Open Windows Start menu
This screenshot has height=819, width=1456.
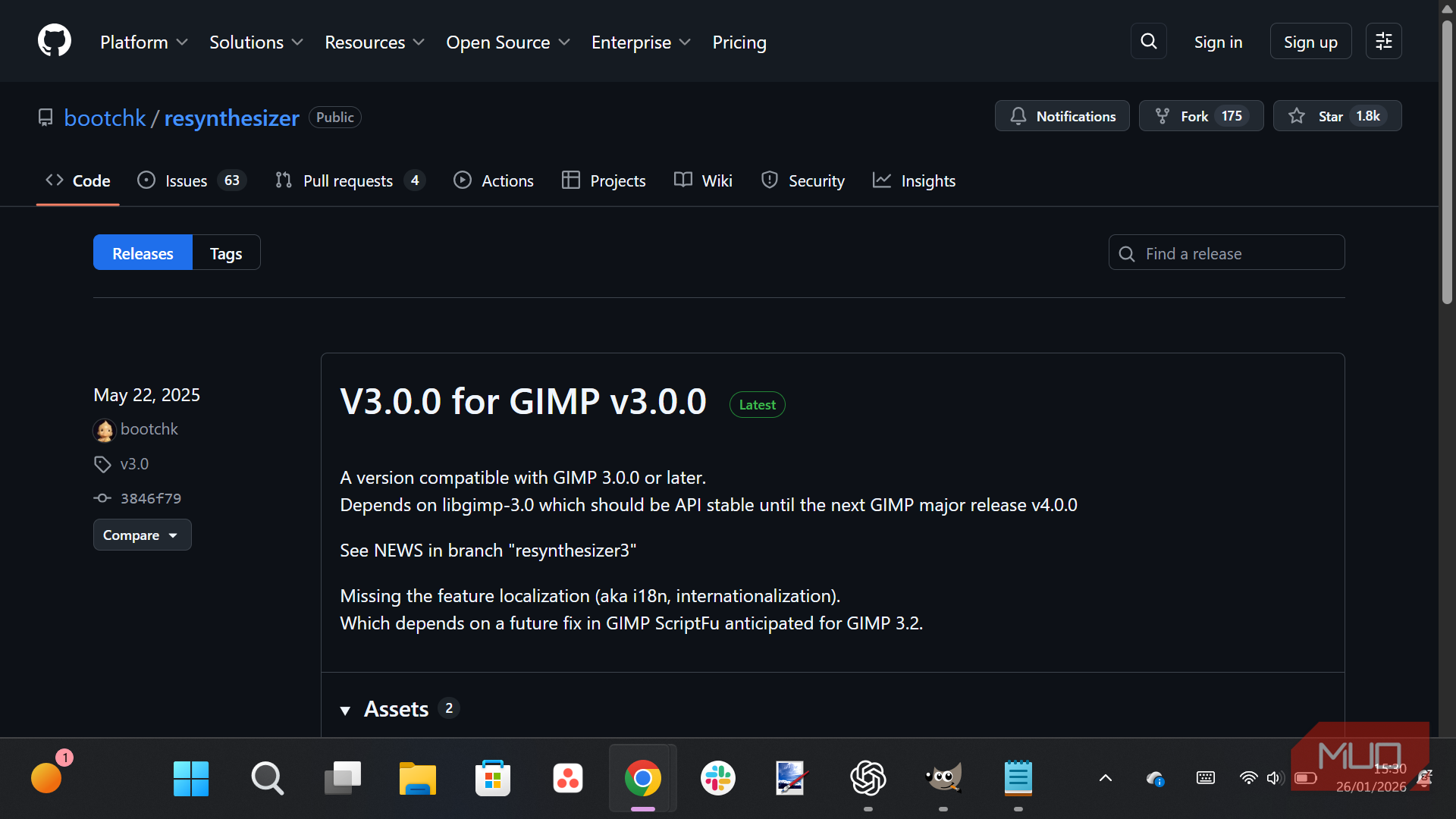coord(191,779)
